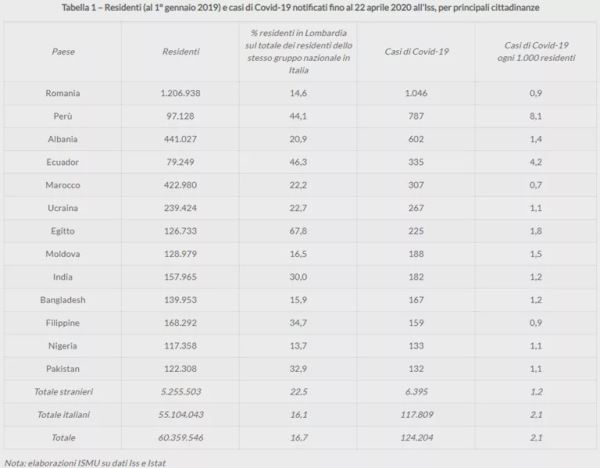
Task: Click Filippine Covid cases value 159
Action: 416,323
